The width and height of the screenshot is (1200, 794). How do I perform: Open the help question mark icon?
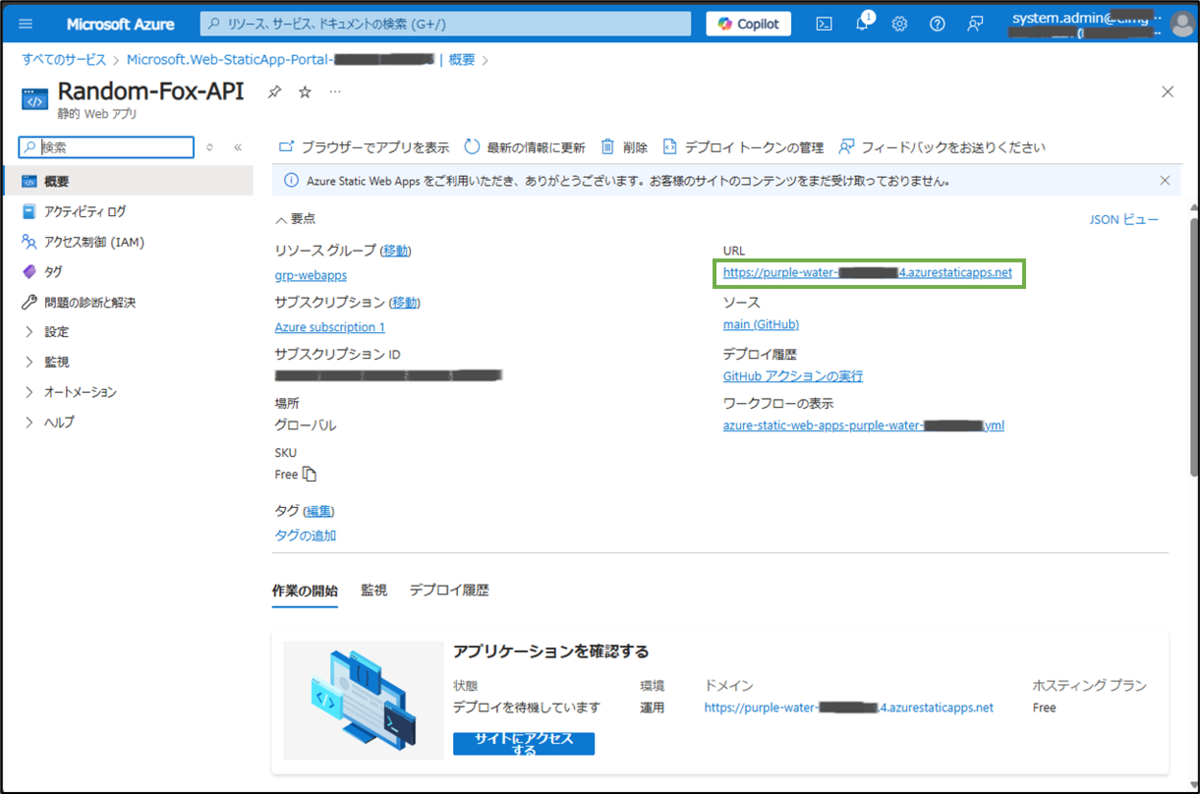(x=937, y=24)
